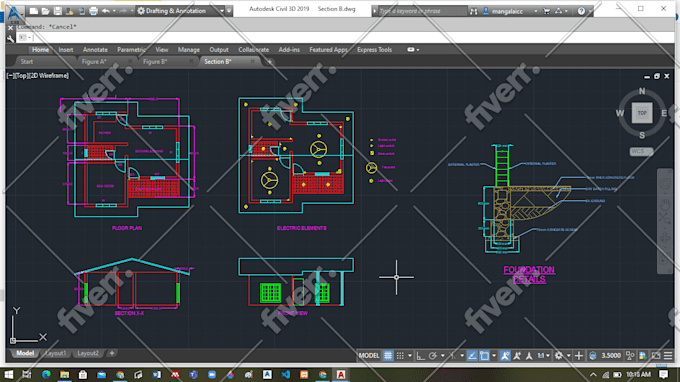Click the Save diskette icon
This screenshot has height=382, width=680.
click(x=57, y=11)
